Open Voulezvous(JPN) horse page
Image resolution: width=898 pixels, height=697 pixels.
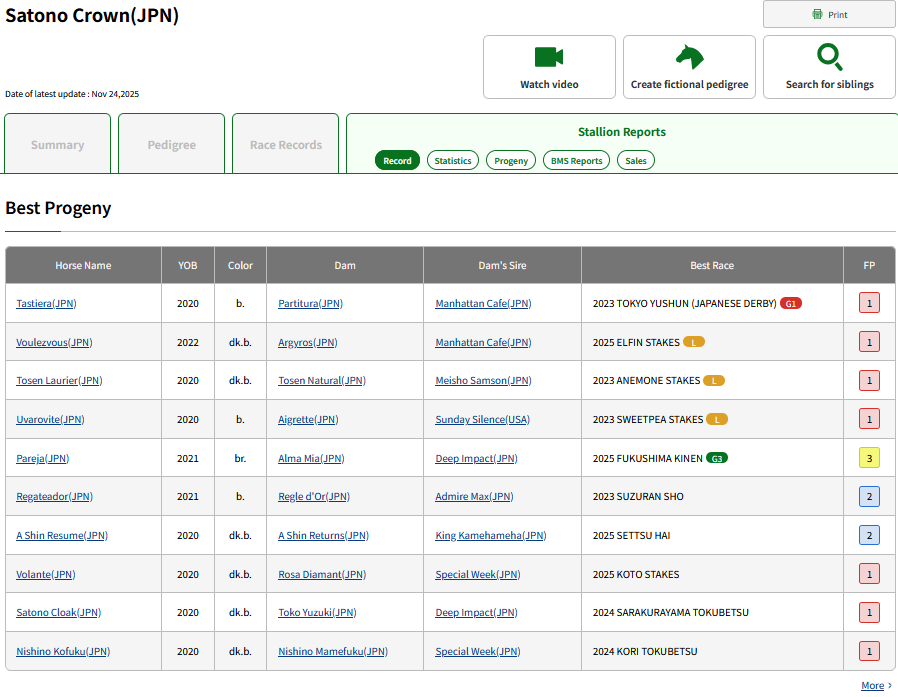pyautogui.click(x=54, y=342)
